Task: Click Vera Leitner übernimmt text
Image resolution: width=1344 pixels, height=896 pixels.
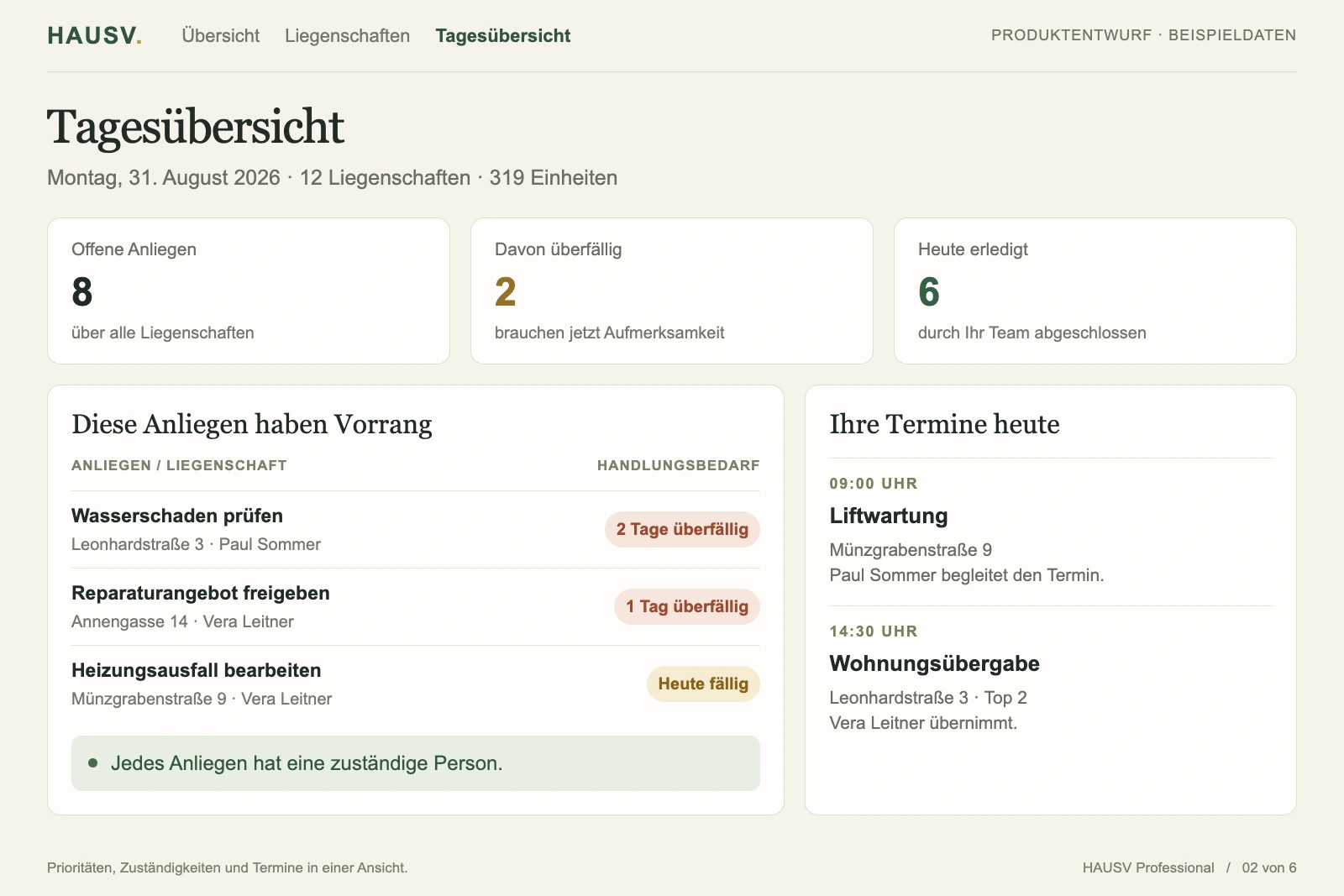Action: [x=923, y=723]
